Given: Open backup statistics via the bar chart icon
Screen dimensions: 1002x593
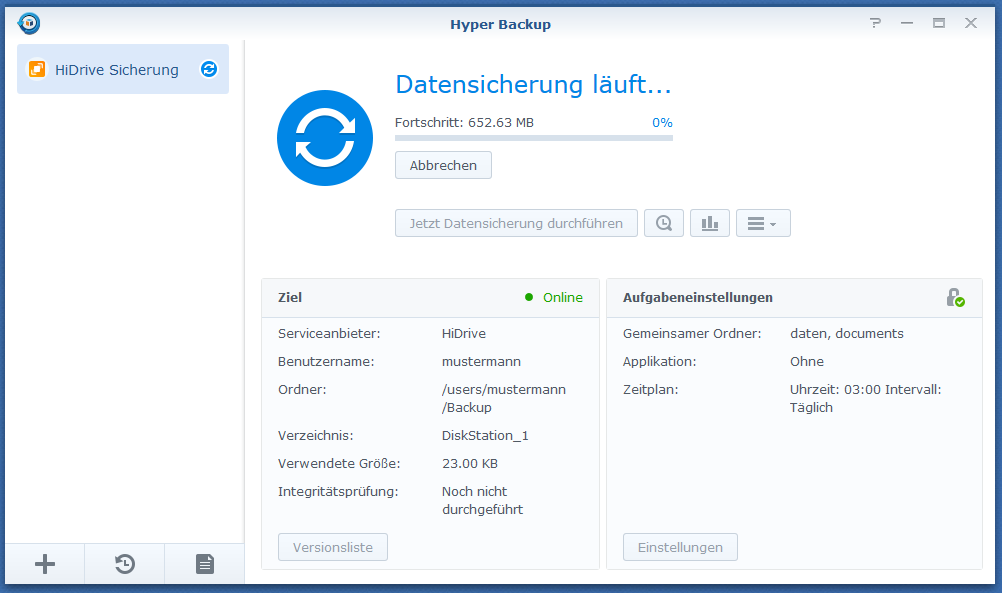Looking at the screenshot, I should (x=710, y=222).
